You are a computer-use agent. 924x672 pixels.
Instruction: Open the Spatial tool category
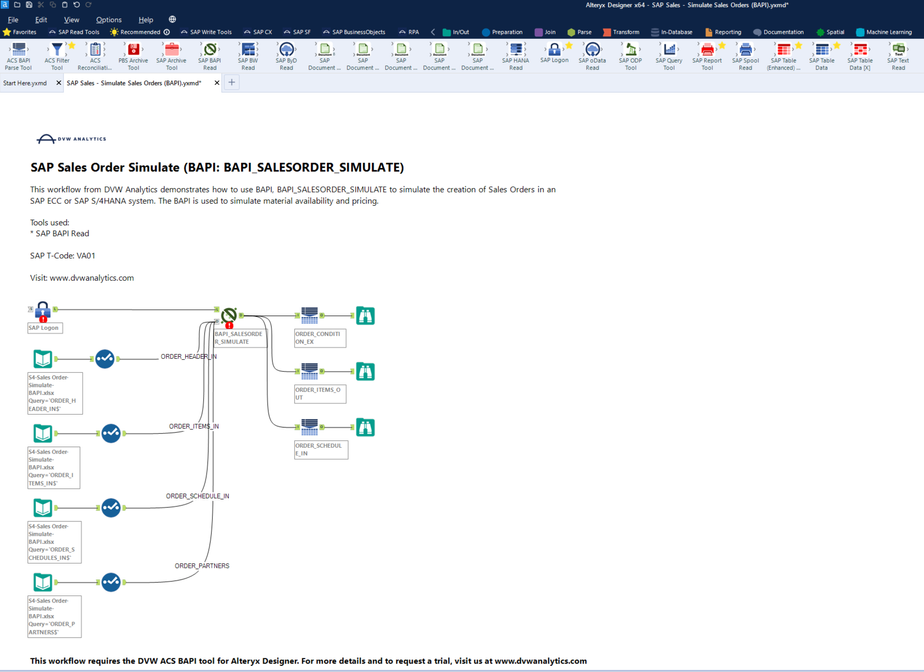(x=830, y=32)
